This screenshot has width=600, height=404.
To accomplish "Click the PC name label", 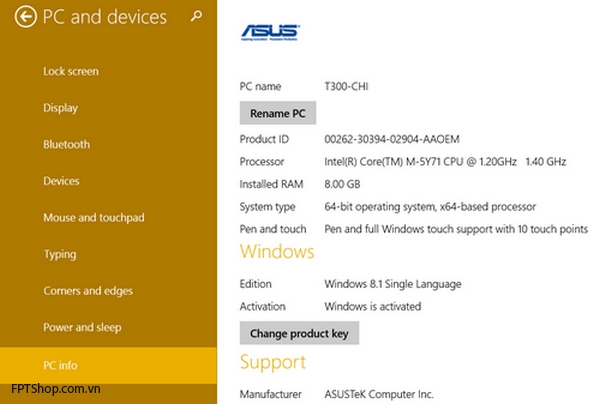I will coord(260,86).
